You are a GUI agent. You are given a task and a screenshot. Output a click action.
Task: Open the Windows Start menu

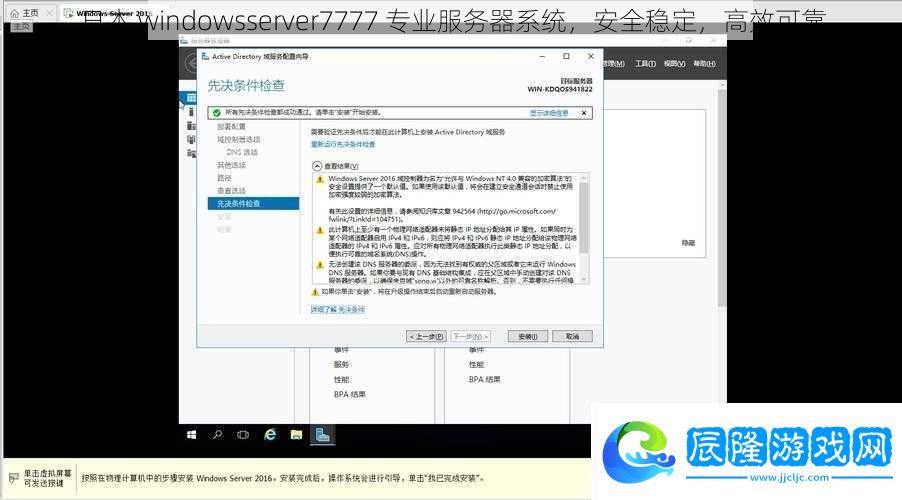click(192, 435)
